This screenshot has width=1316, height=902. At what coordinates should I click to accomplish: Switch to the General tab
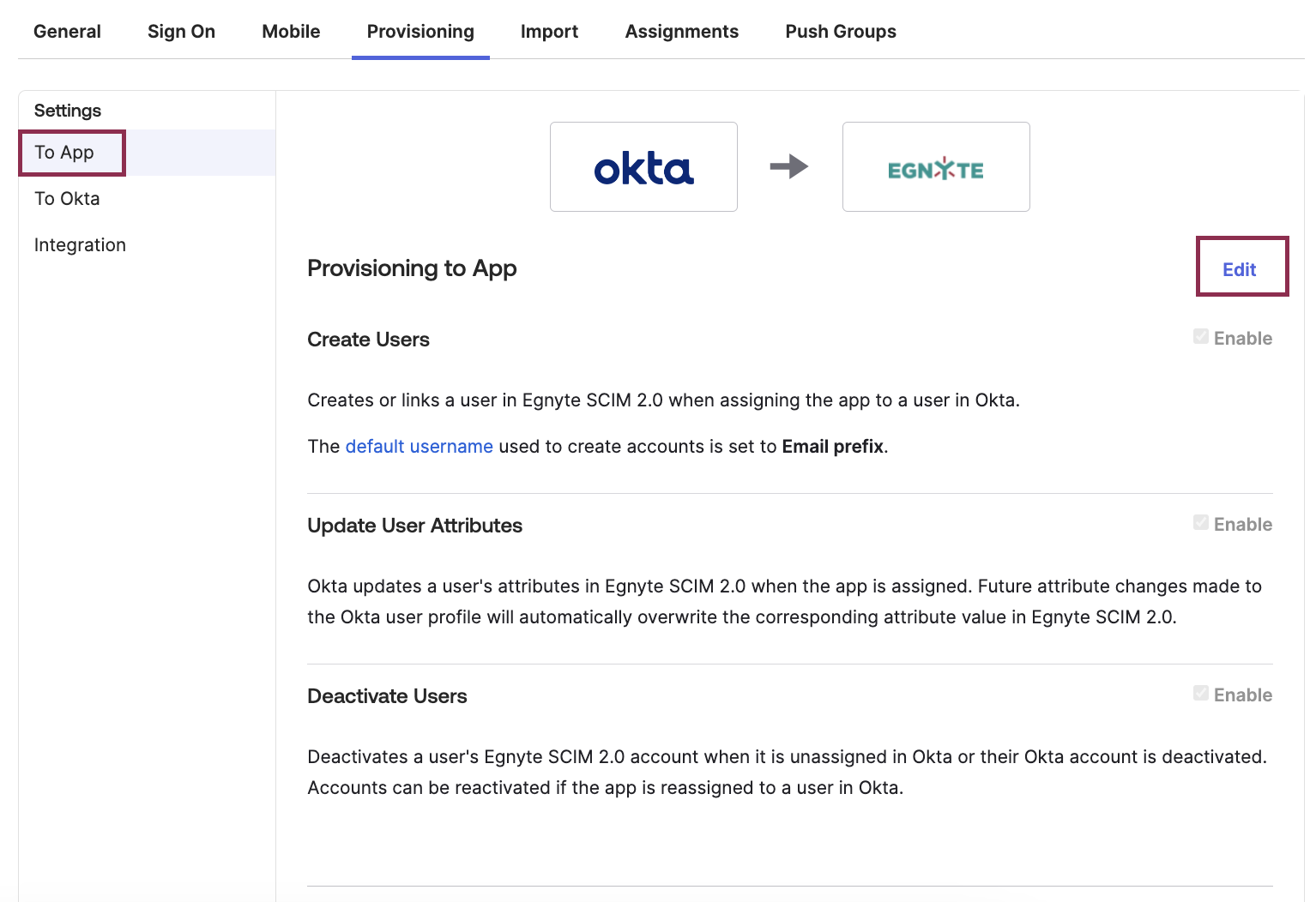[x=67, y=31]
